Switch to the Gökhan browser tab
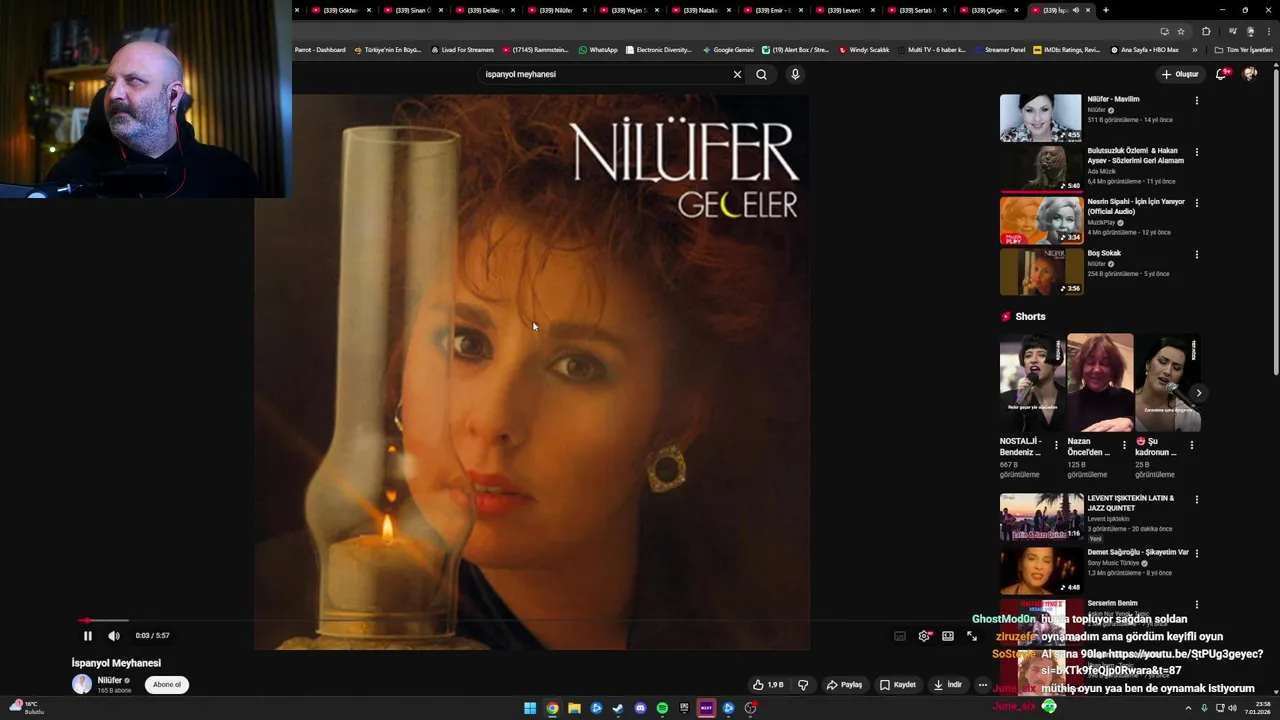The height and width of the screenshot is (720, 1280). tap(340, 10)
